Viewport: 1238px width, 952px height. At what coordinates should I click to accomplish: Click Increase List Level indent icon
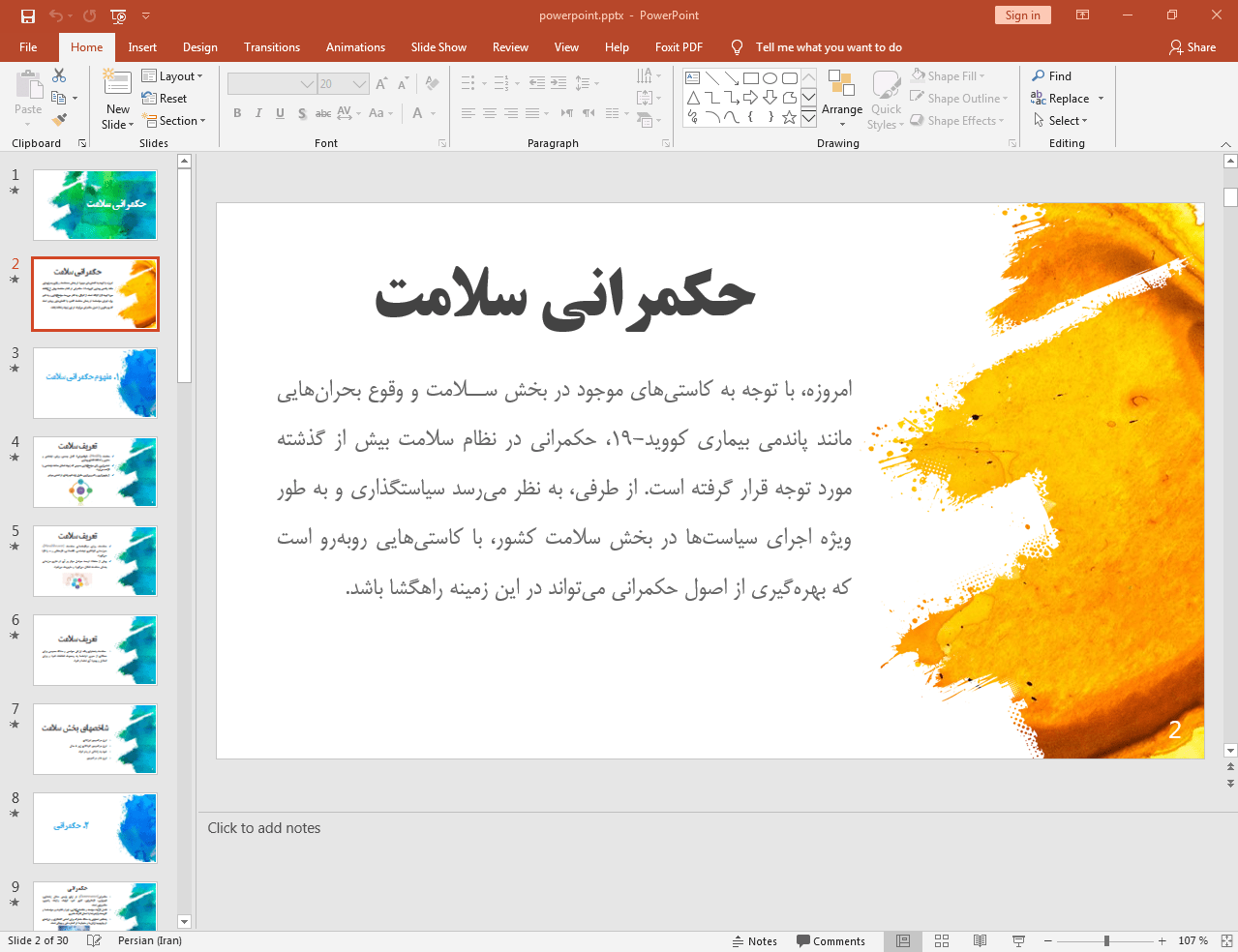(559, 83)
